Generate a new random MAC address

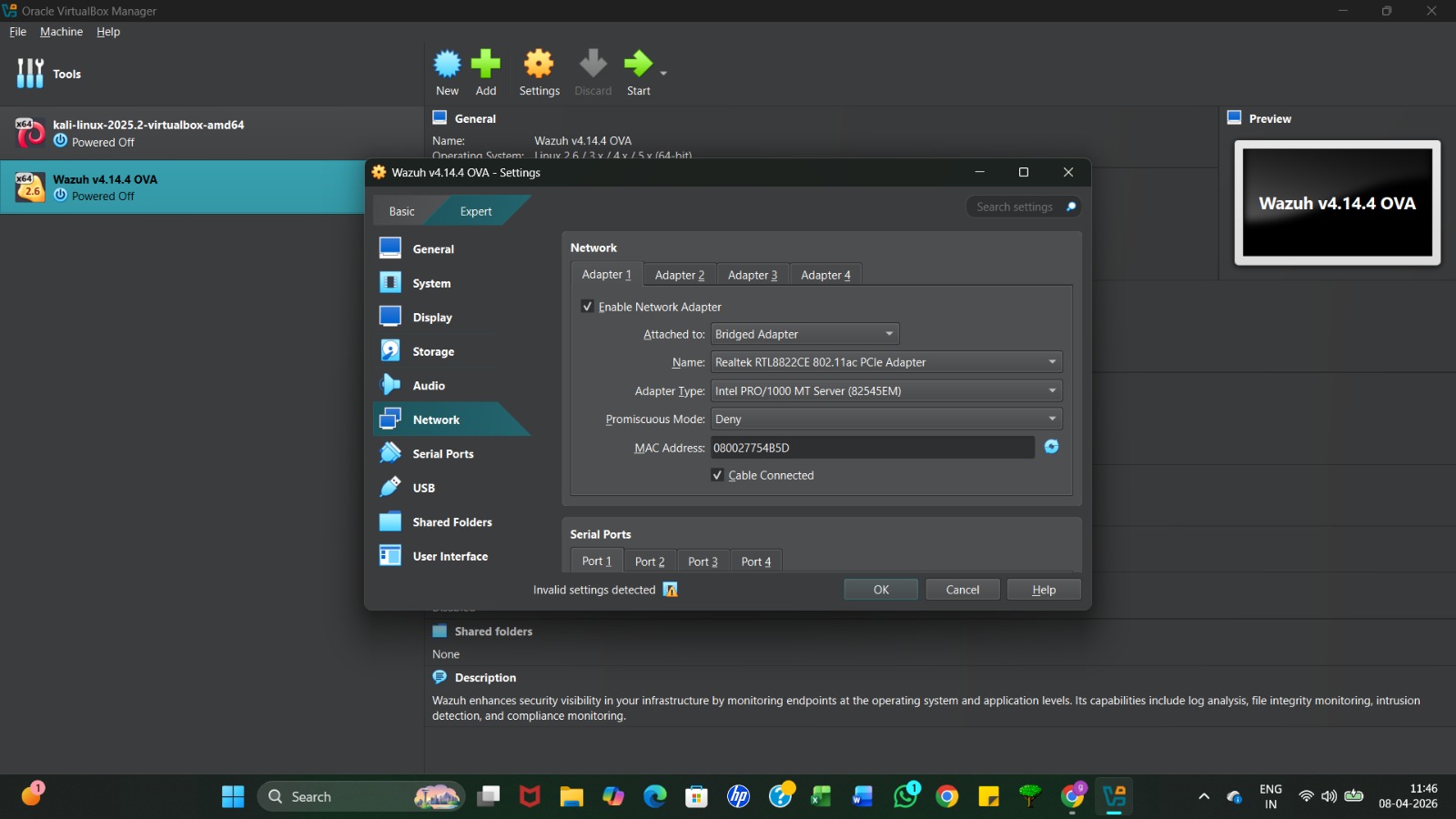click(1051, 447)
